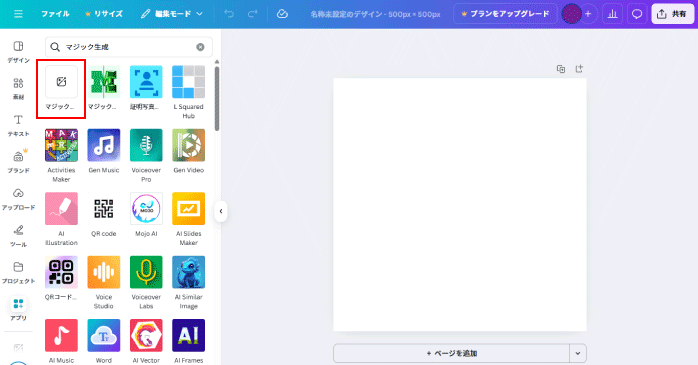Open the ファイル menu
698x365 pixels.
point(55,14)
